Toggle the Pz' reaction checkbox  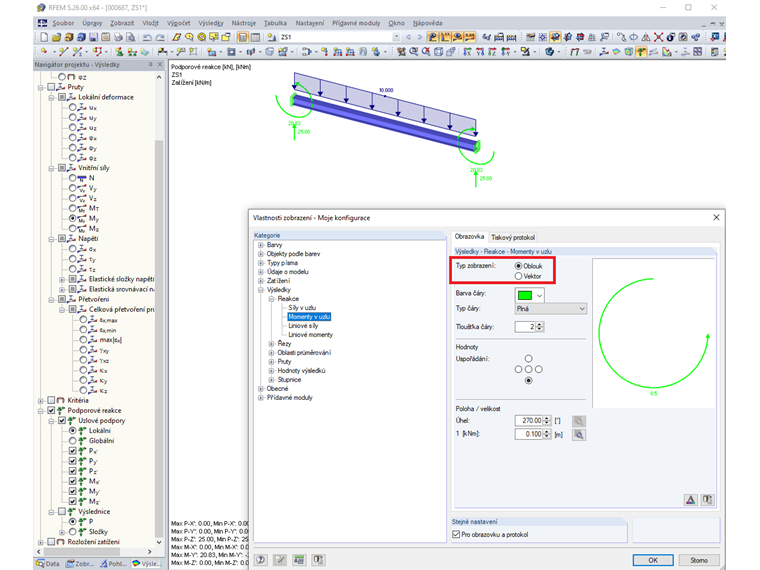tap(72, 471)
